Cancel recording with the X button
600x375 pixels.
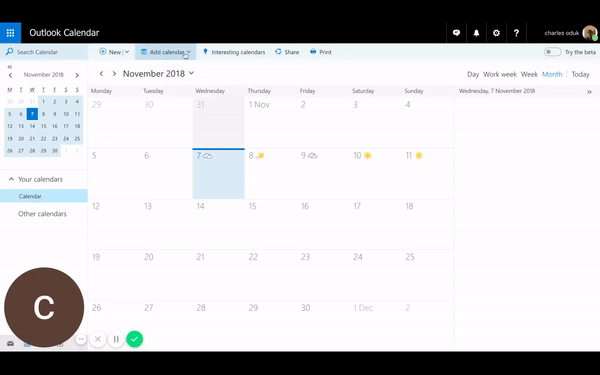98,339
